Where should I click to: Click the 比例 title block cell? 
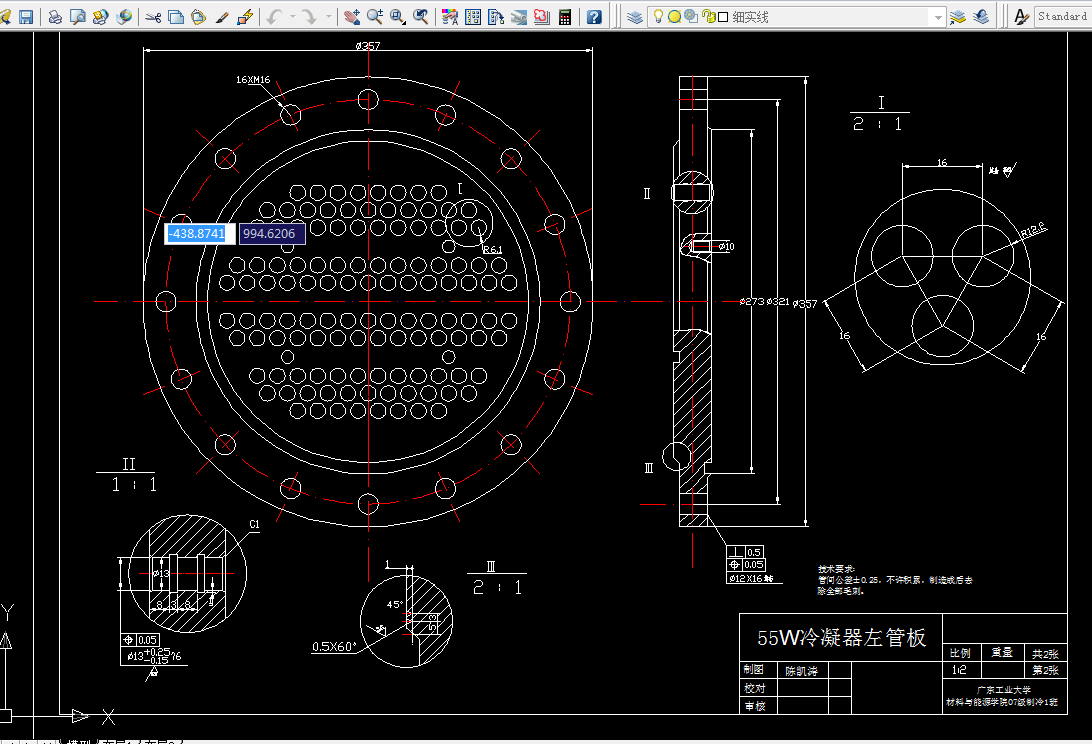[960, 653]
